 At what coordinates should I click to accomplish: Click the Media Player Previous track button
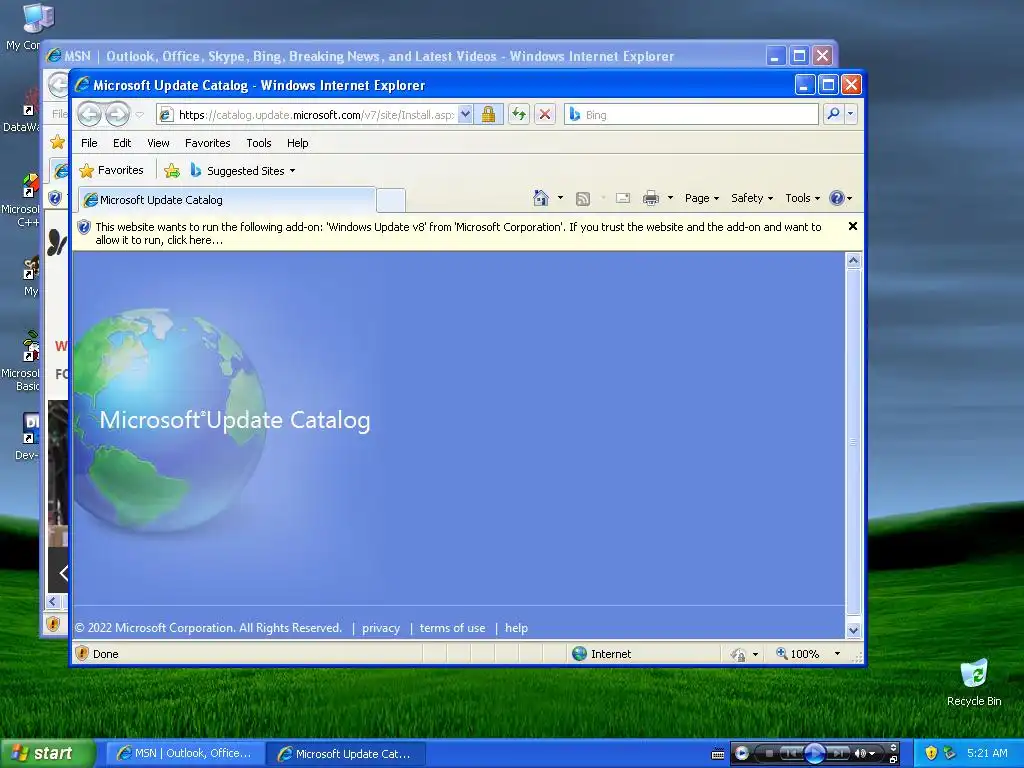[790, 754]
